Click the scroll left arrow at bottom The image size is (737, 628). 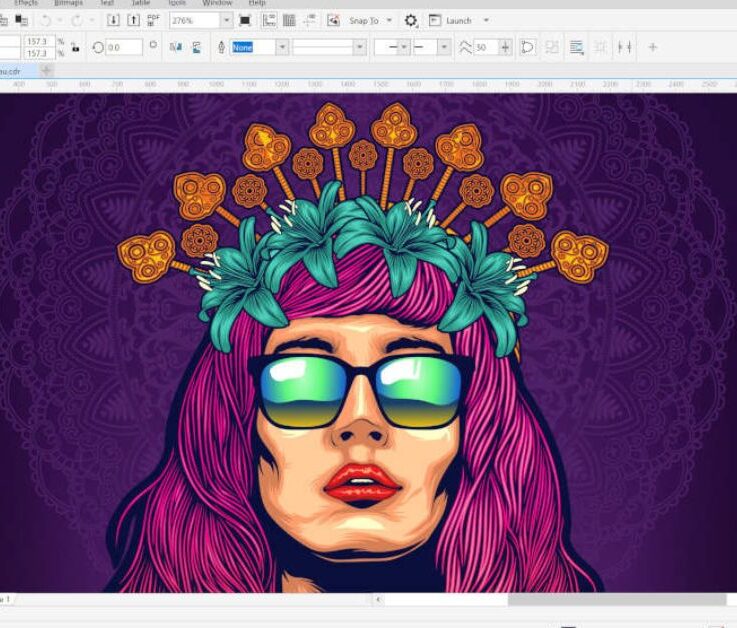click(378, 599)
